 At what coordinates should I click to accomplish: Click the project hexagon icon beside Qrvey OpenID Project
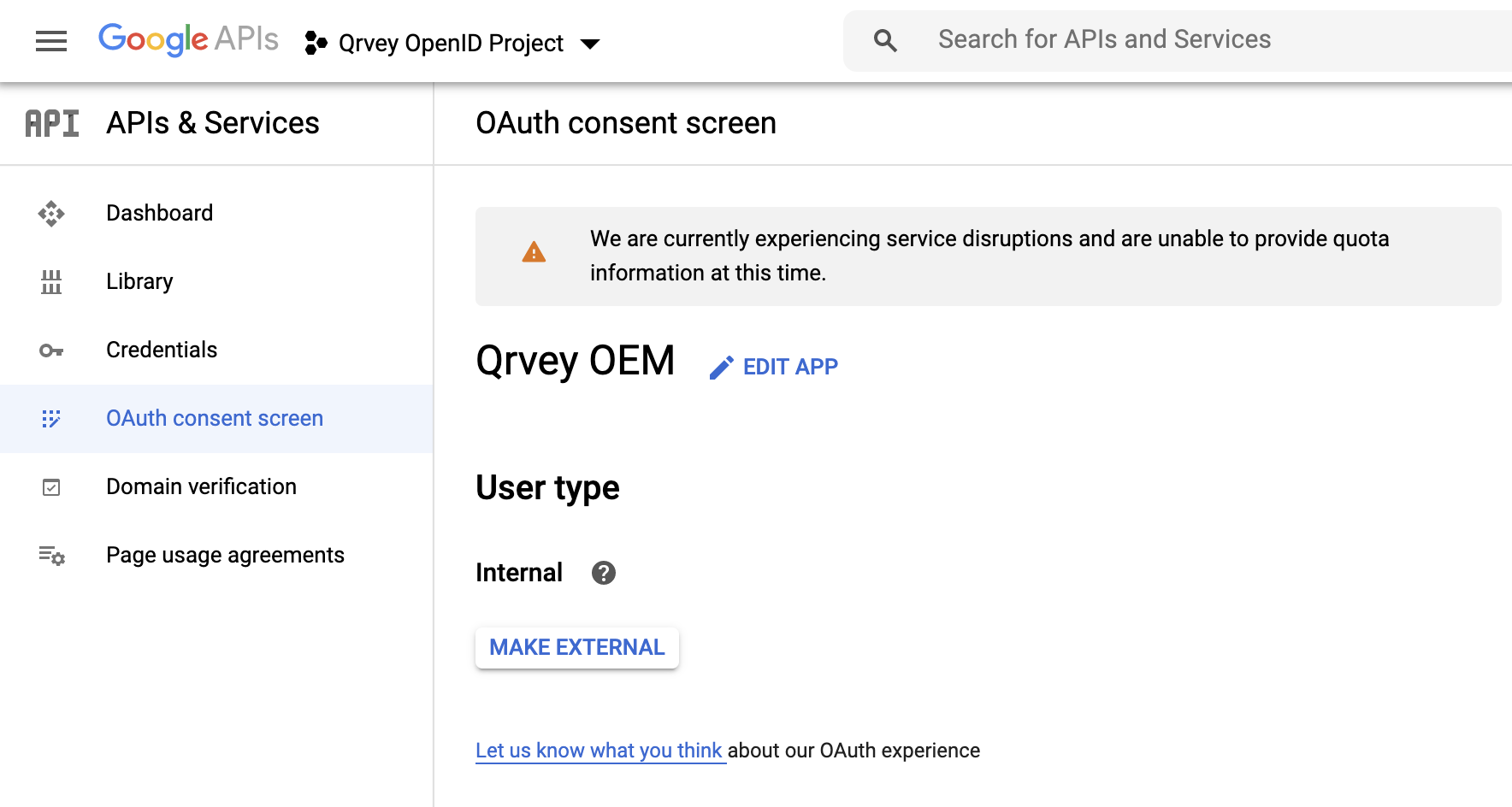[316, 43]
